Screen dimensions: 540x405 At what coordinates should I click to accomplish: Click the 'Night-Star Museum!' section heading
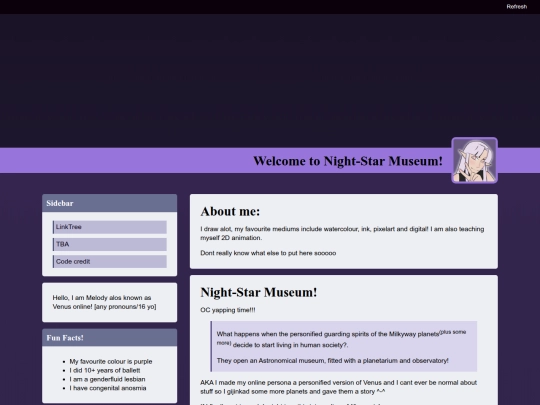(x=259, y=292)
